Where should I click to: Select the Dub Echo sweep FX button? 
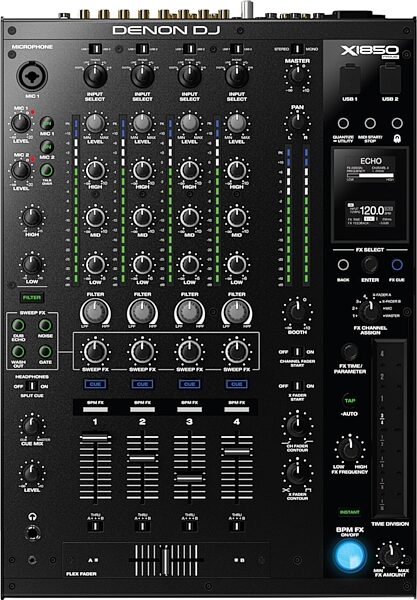(18, 326)
